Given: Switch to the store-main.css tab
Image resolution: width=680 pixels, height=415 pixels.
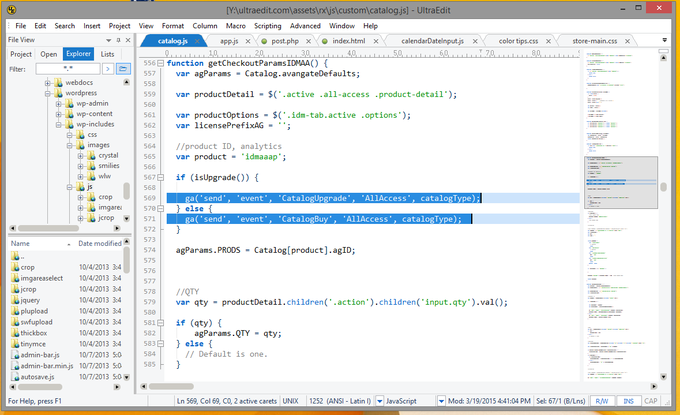Looking at the screenshot, I should pos(595,41).
